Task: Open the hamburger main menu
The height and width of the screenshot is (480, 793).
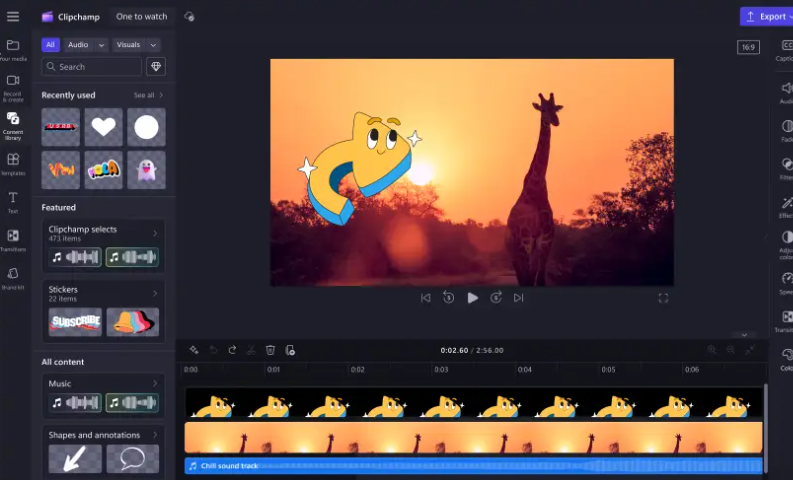Action: tap(13, 17)
